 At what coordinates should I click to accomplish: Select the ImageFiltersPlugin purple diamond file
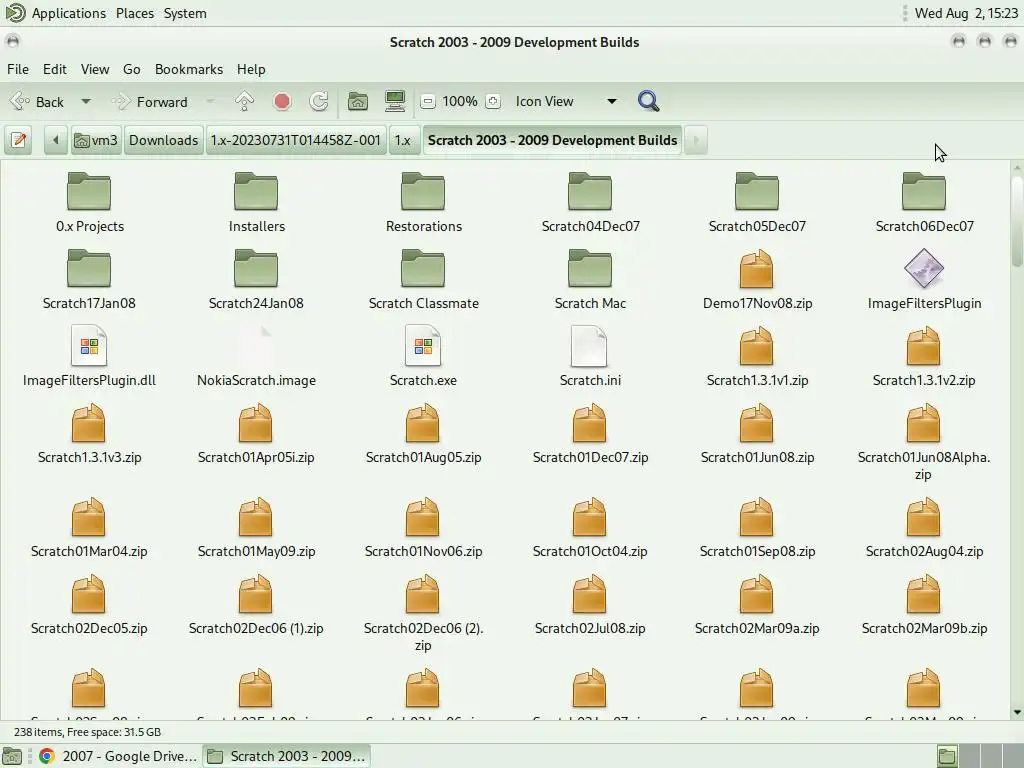point(924,280)
